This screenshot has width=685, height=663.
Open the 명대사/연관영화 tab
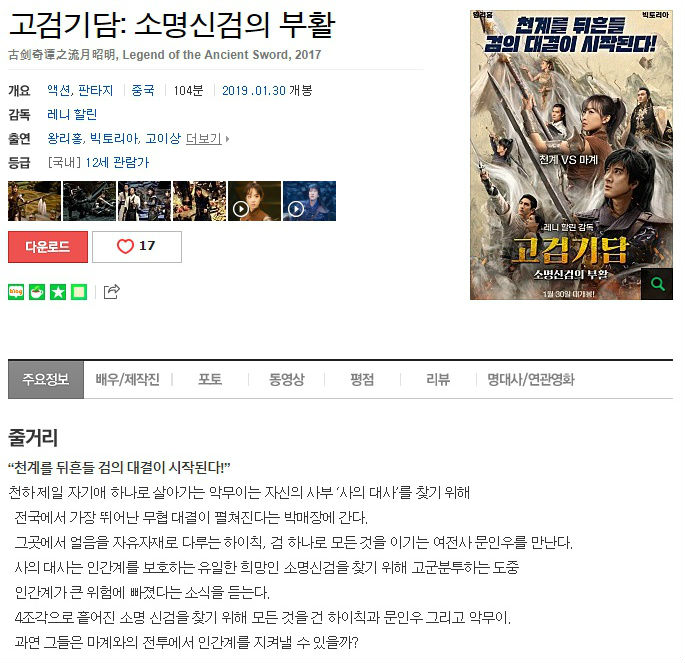pos(531,379)
